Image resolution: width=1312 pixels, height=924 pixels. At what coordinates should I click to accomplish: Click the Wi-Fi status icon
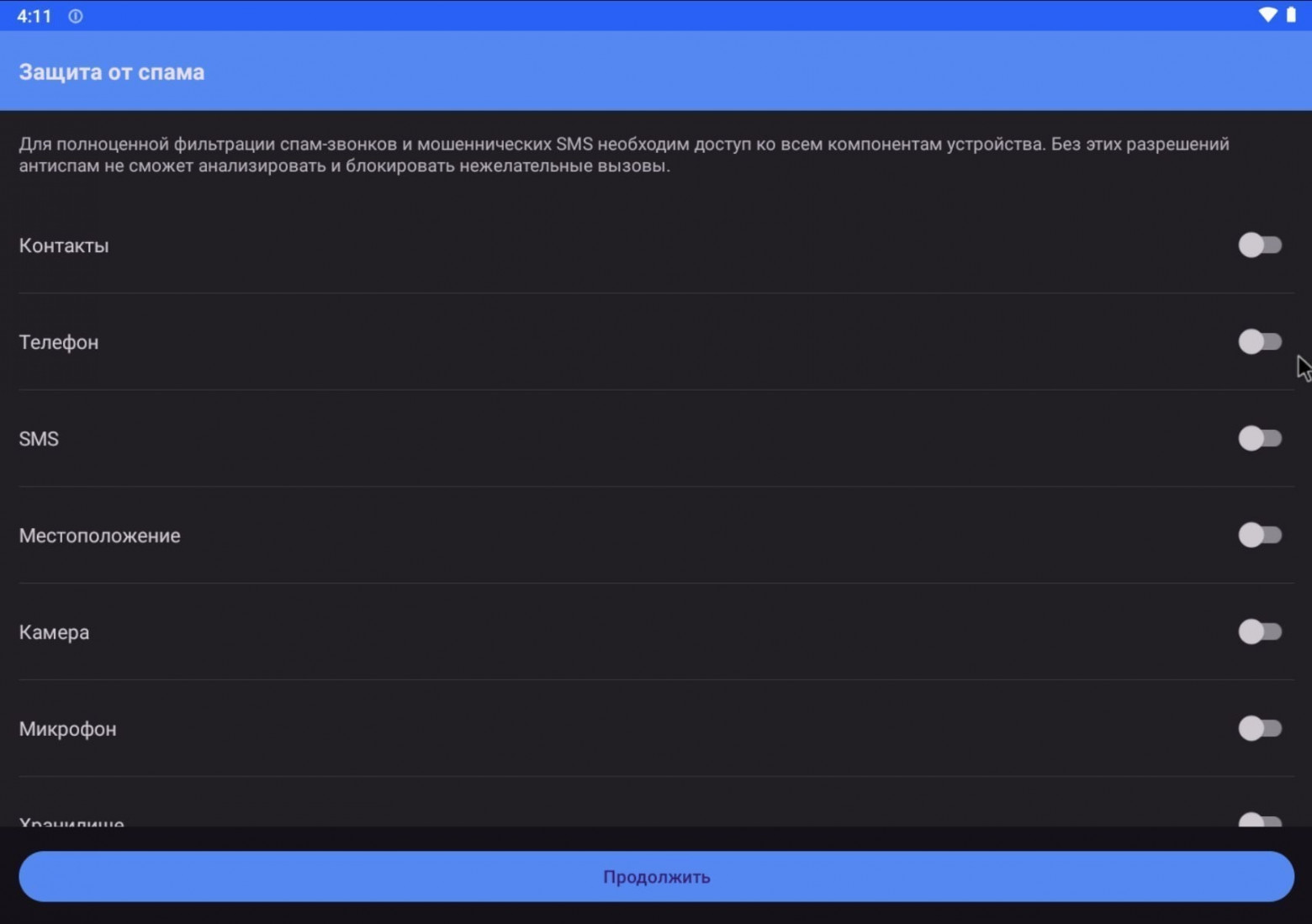click(x=1267, y=15)
